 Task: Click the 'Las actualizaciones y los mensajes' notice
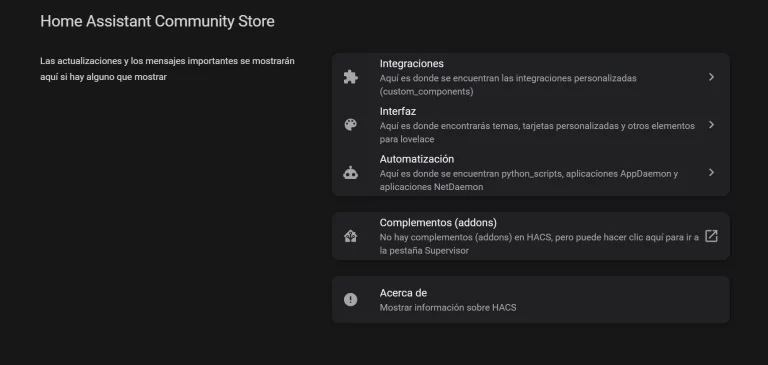pos(167,69)
